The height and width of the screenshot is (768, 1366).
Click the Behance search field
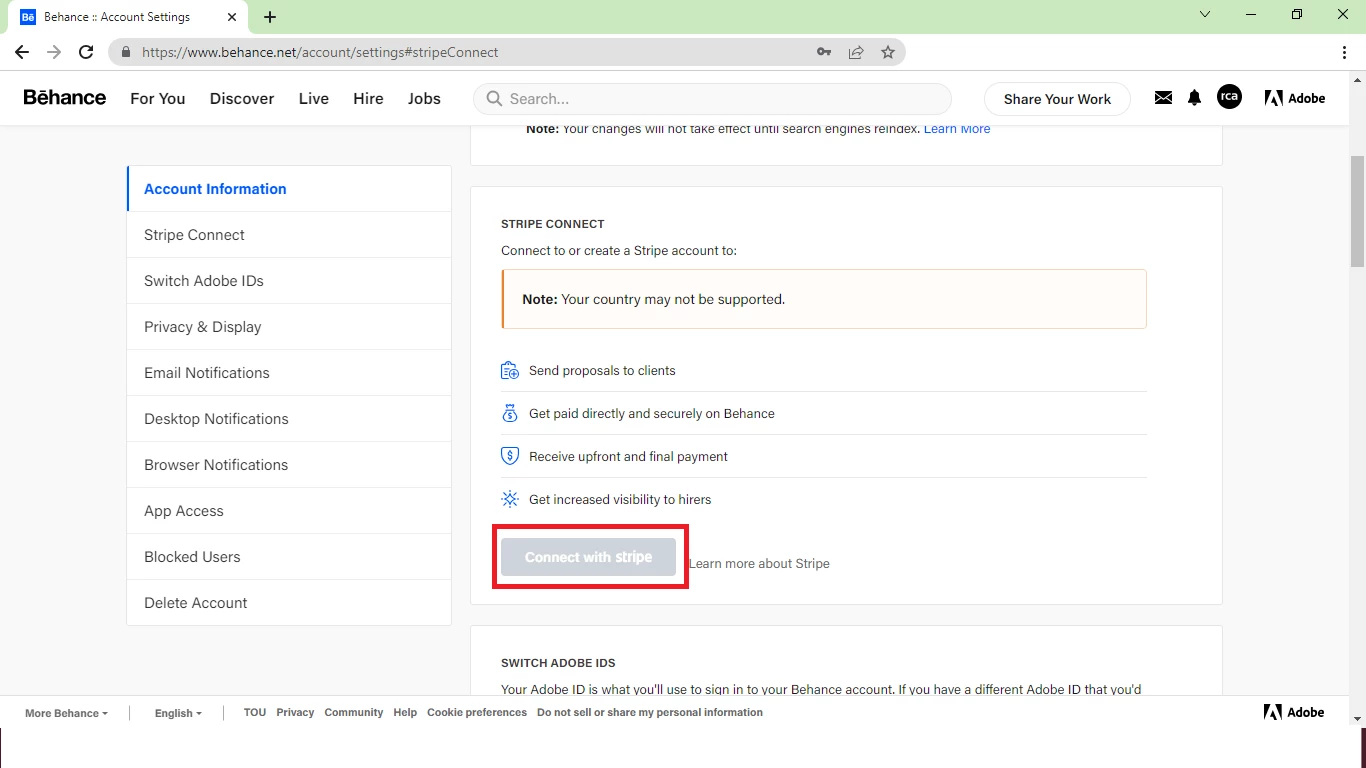coord(712,99)
